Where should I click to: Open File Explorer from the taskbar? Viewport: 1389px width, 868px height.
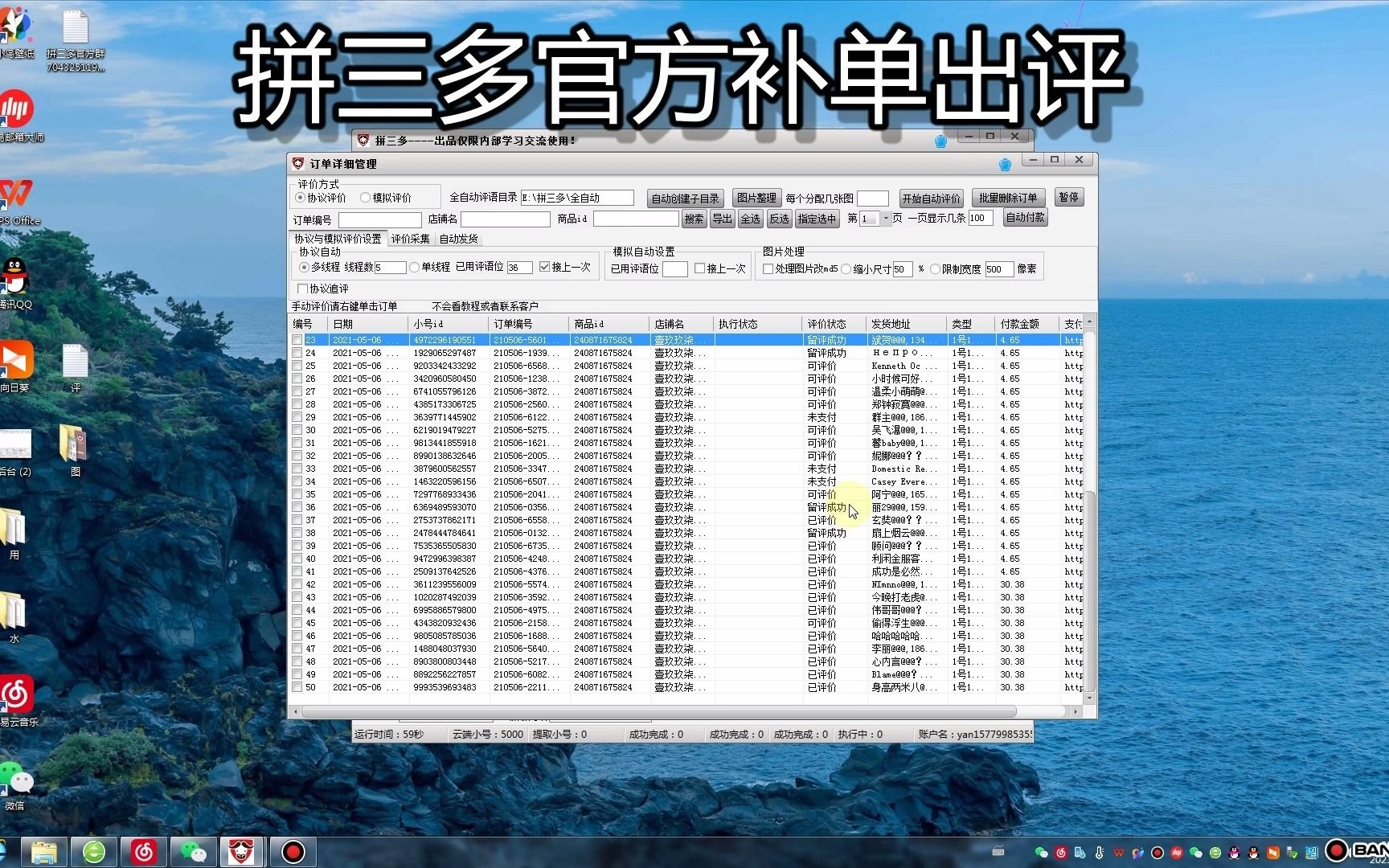click(x=43, y=852)
